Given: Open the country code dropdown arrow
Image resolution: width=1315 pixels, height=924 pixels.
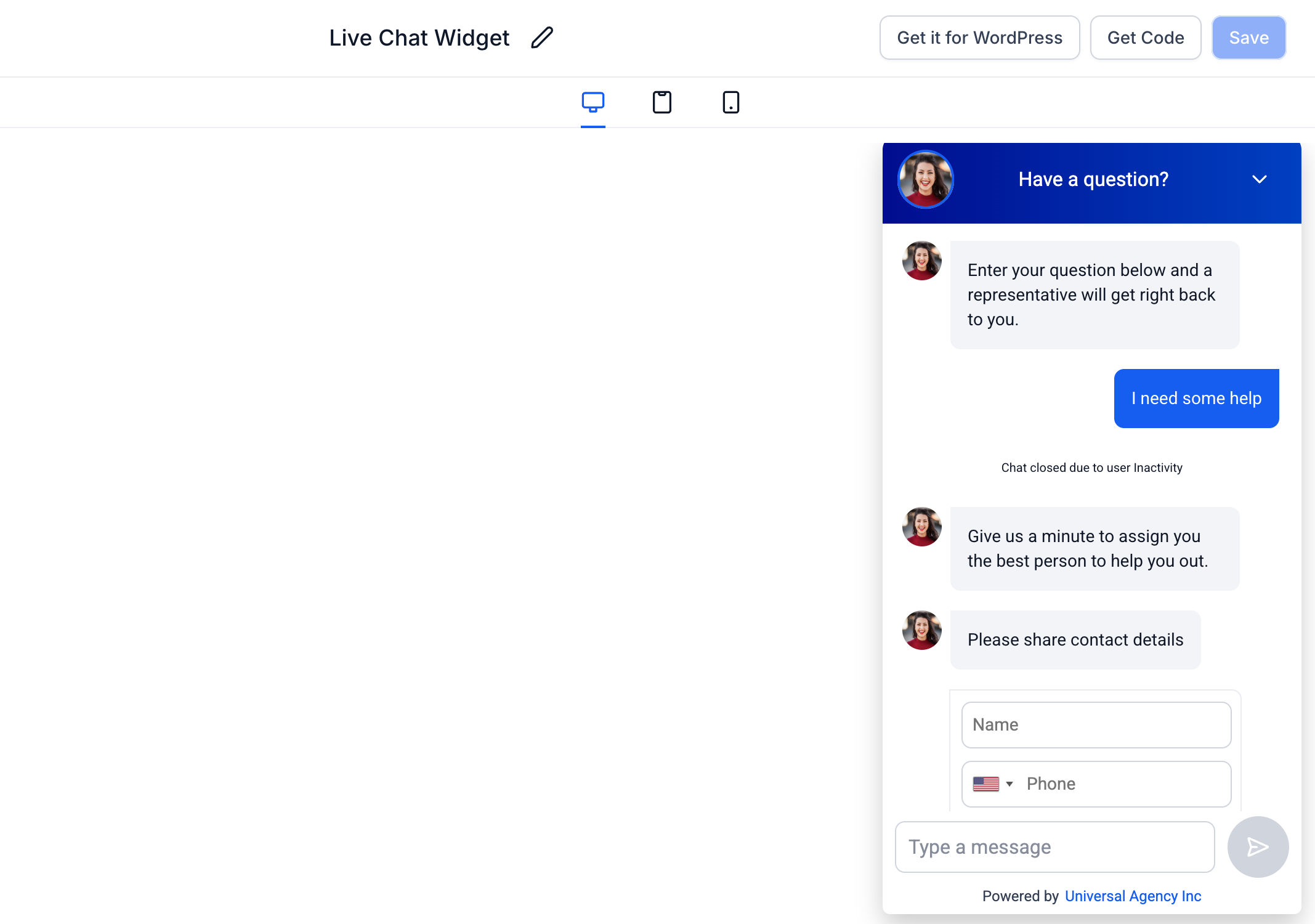Looking at the screenshot, I should (1010, 784).
